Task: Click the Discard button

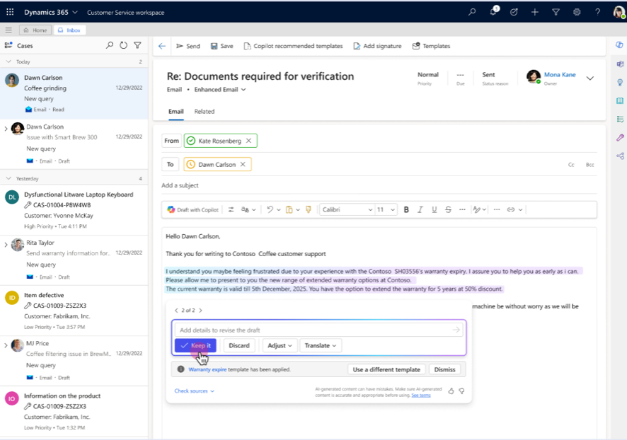Action: [x=239, y=345]
